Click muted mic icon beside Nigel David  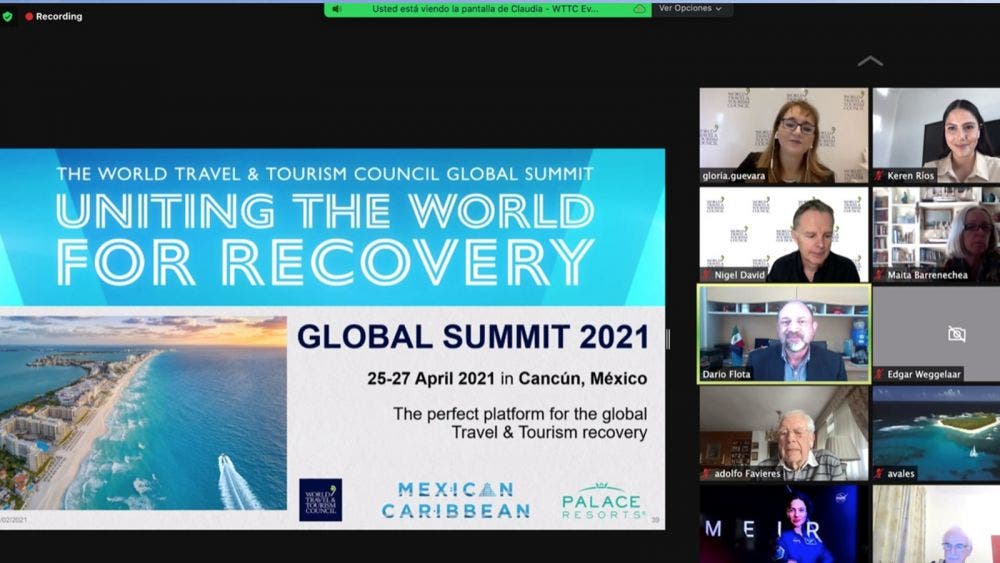[x=706, y=275]
